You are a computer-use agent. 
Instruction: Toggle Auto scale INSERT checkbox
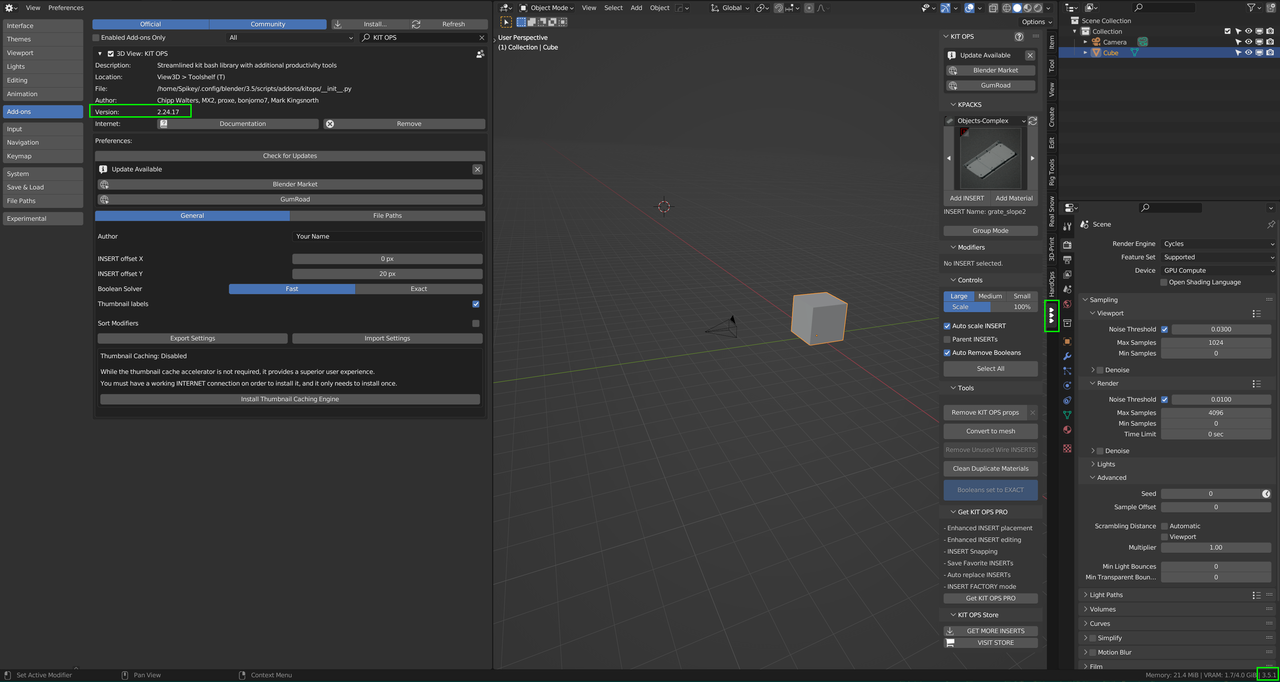point(948,326)
